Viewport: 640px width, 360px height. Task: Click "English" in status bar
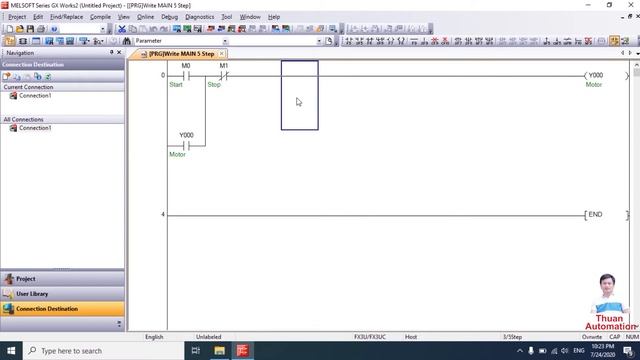coord(154,337)
